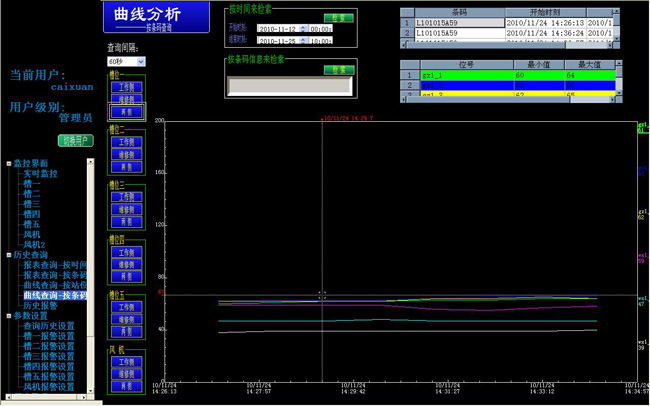Click the barcode search input box
650x406 pixels.
coord(289,86)
